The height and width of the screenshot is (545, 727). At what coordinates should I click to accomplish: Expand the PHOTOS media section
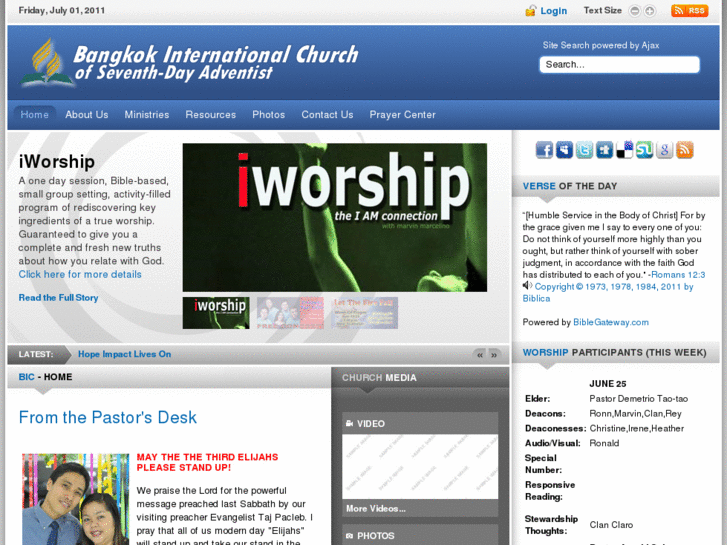(420, 535)
